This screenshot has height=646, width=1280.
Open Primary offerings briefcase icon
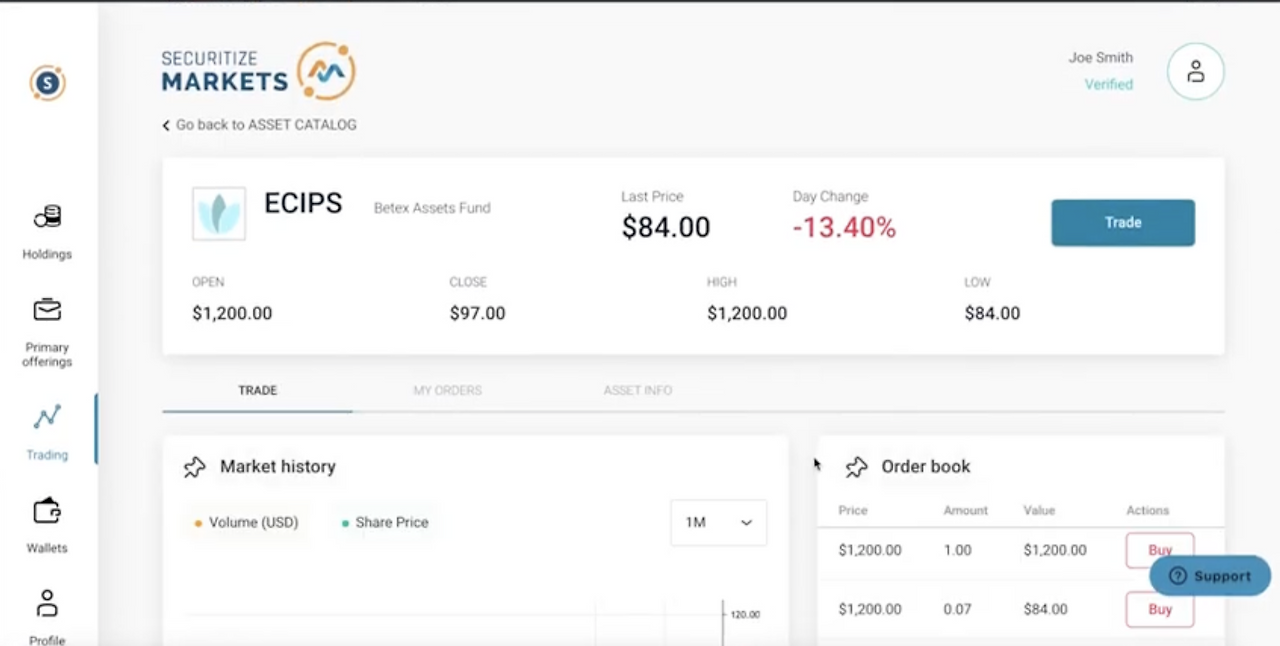pyautogui.click(x=47, y=310)
